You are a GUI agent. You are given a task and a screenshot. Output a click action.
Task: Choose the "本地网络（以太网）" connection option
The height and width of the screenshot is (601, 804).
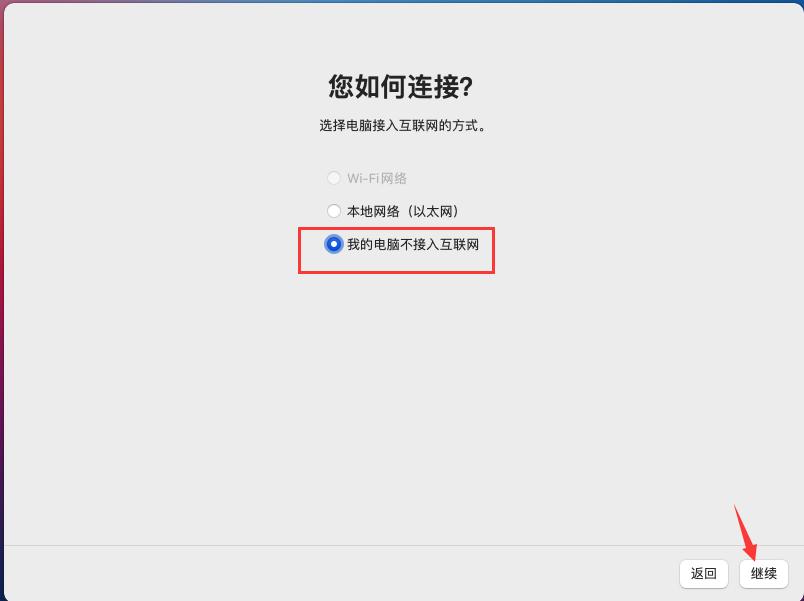pos(333,211)
